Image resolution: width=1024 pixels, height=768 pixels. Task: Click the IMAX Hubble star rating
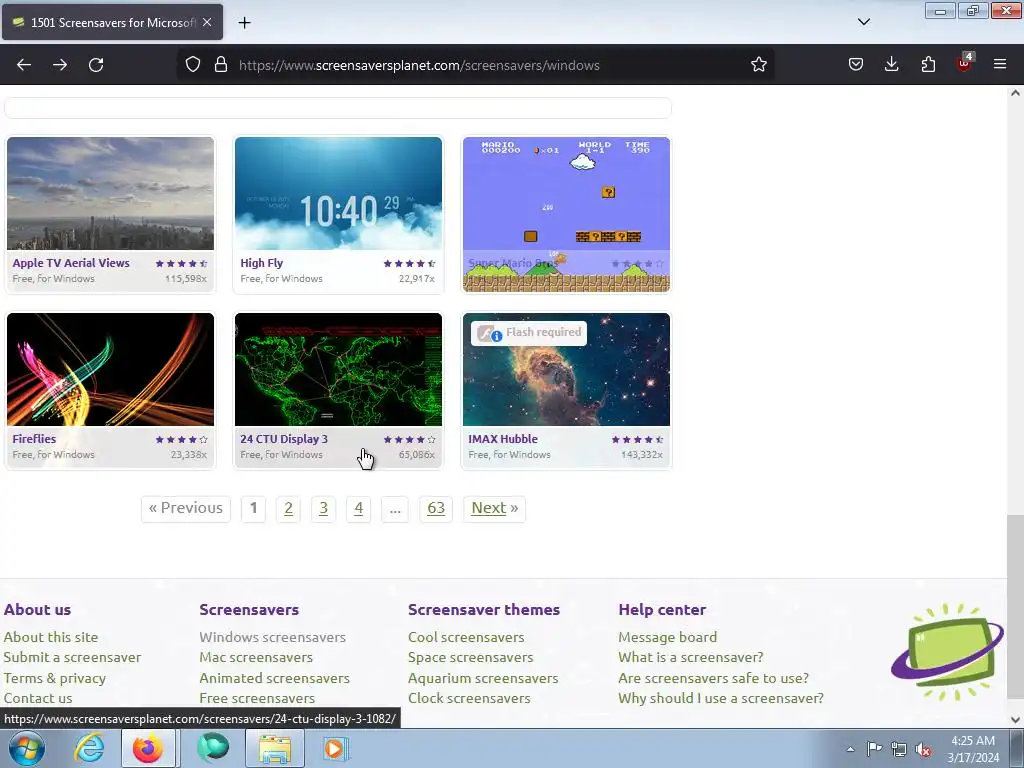point(637,440)
